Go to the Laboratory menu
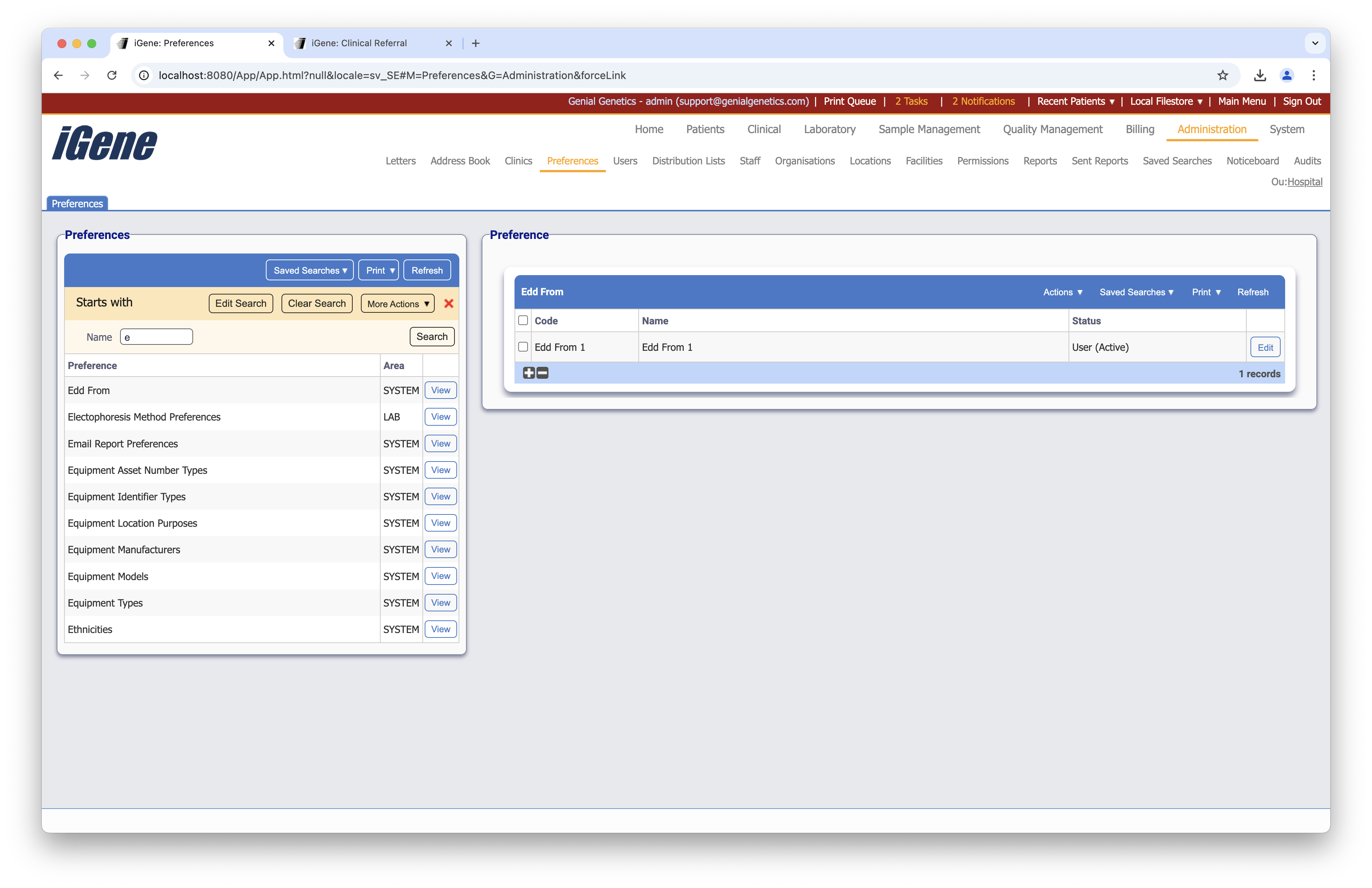 click(x=829, y=129)
